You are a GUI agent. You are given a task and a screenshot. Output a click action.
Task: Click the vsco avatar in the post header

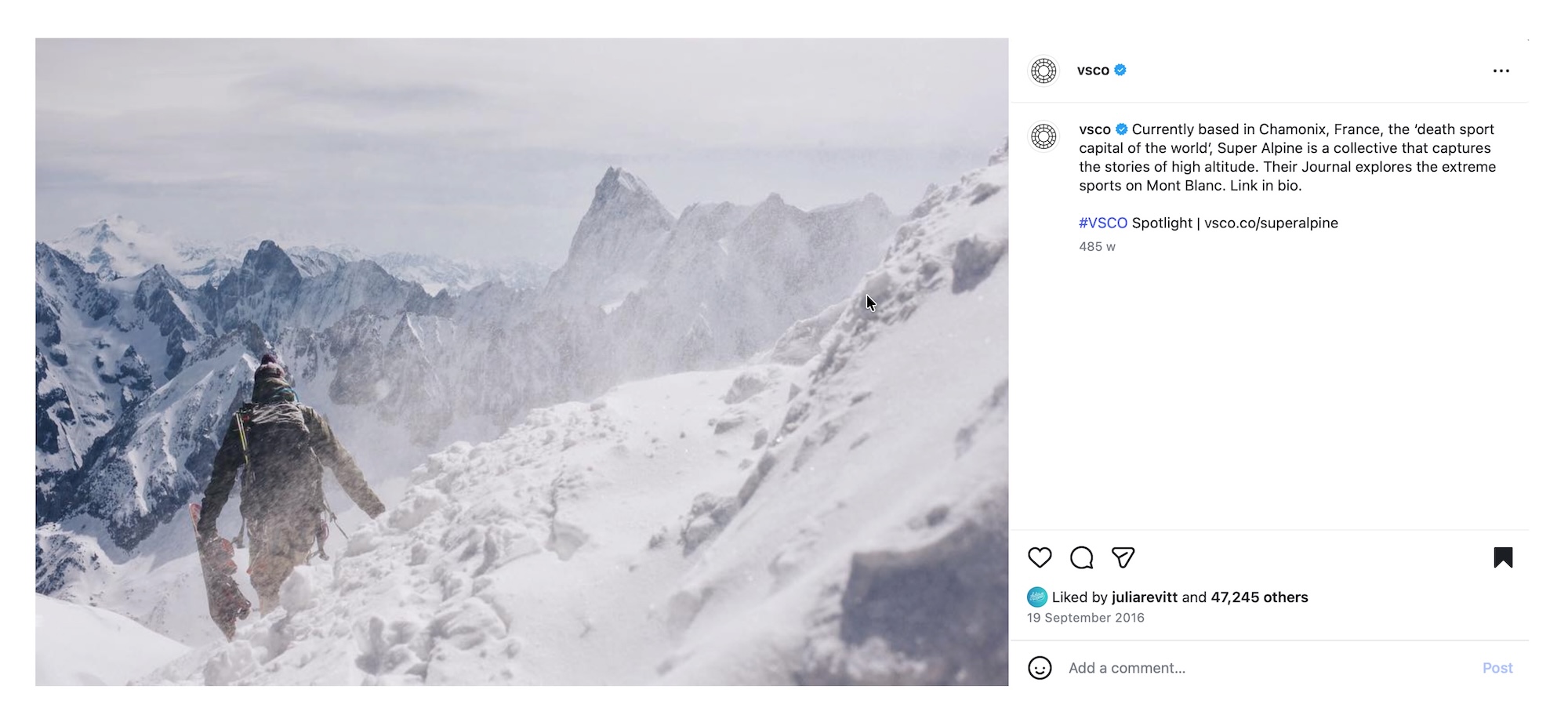[x=1044, y=70]
